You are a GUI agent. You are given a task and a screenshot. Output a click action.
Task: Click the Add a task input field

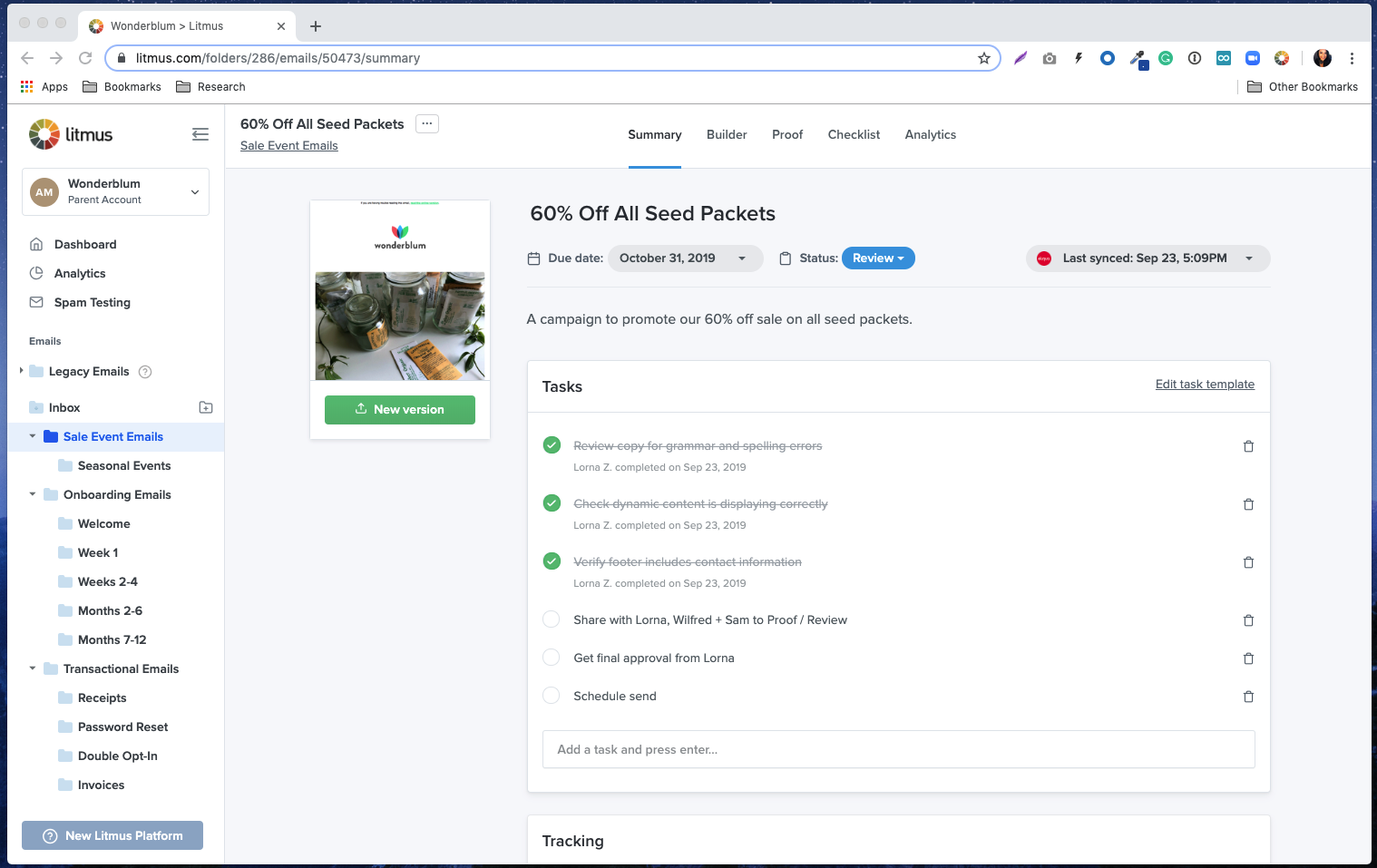[x=898, y=749]
